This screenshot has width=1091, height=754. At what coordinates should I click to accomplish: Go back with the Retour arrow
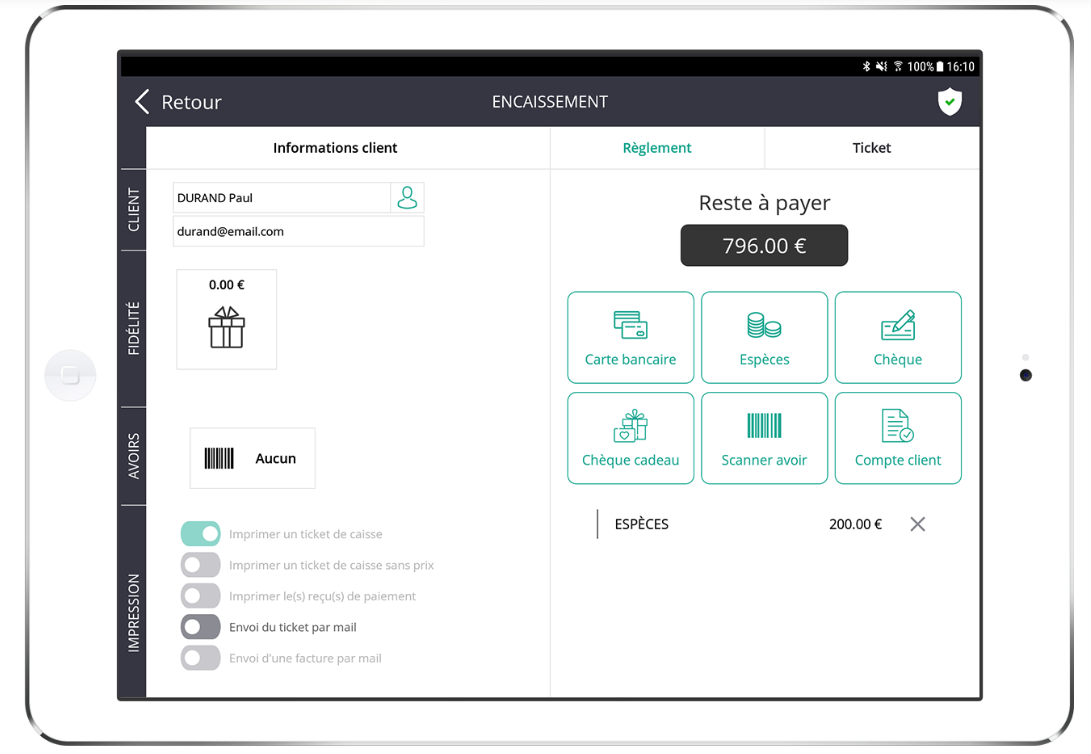[142, 102]
